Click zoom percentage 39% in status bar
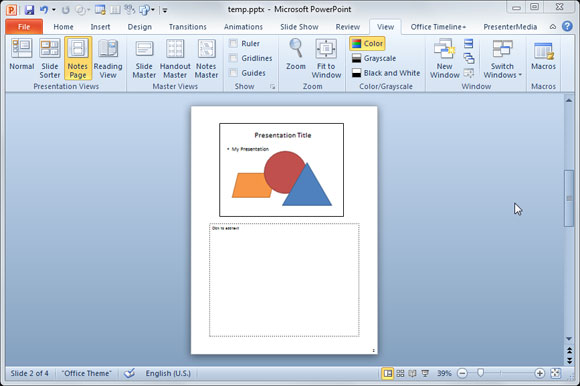The image size is (580, 386). click(444, 373)
